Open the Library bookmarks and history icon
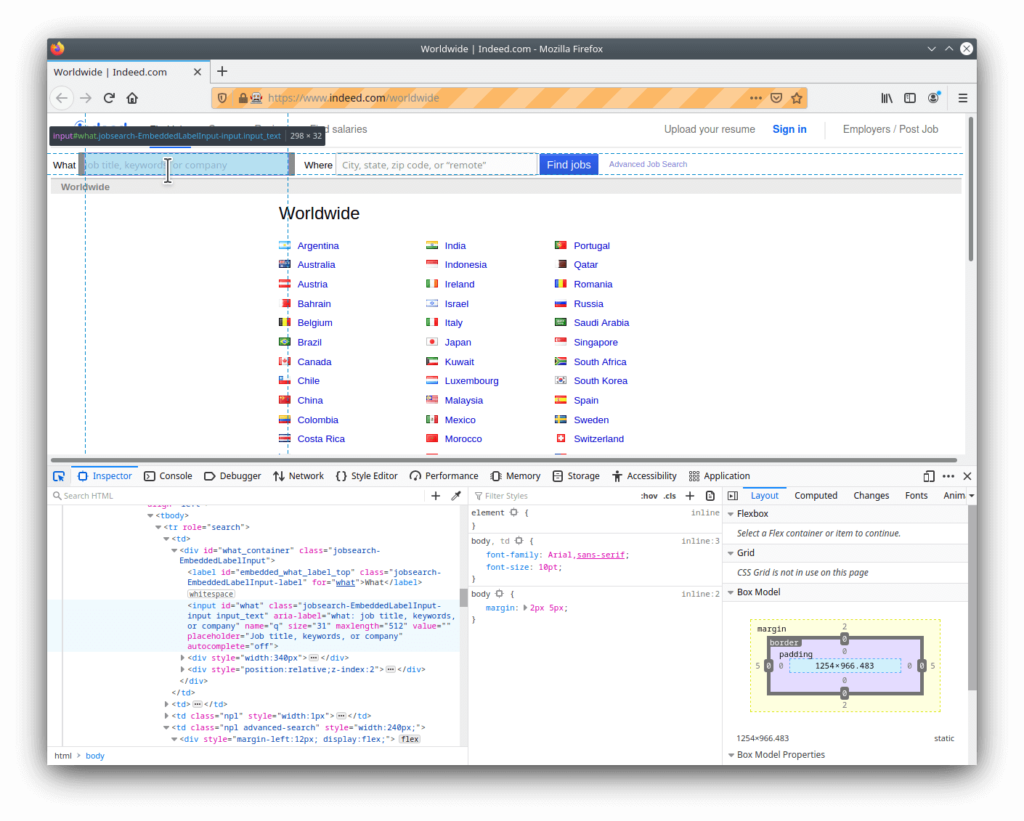Image resolution: width=1024 pixels, height=821 pixels. coord(887,98)
